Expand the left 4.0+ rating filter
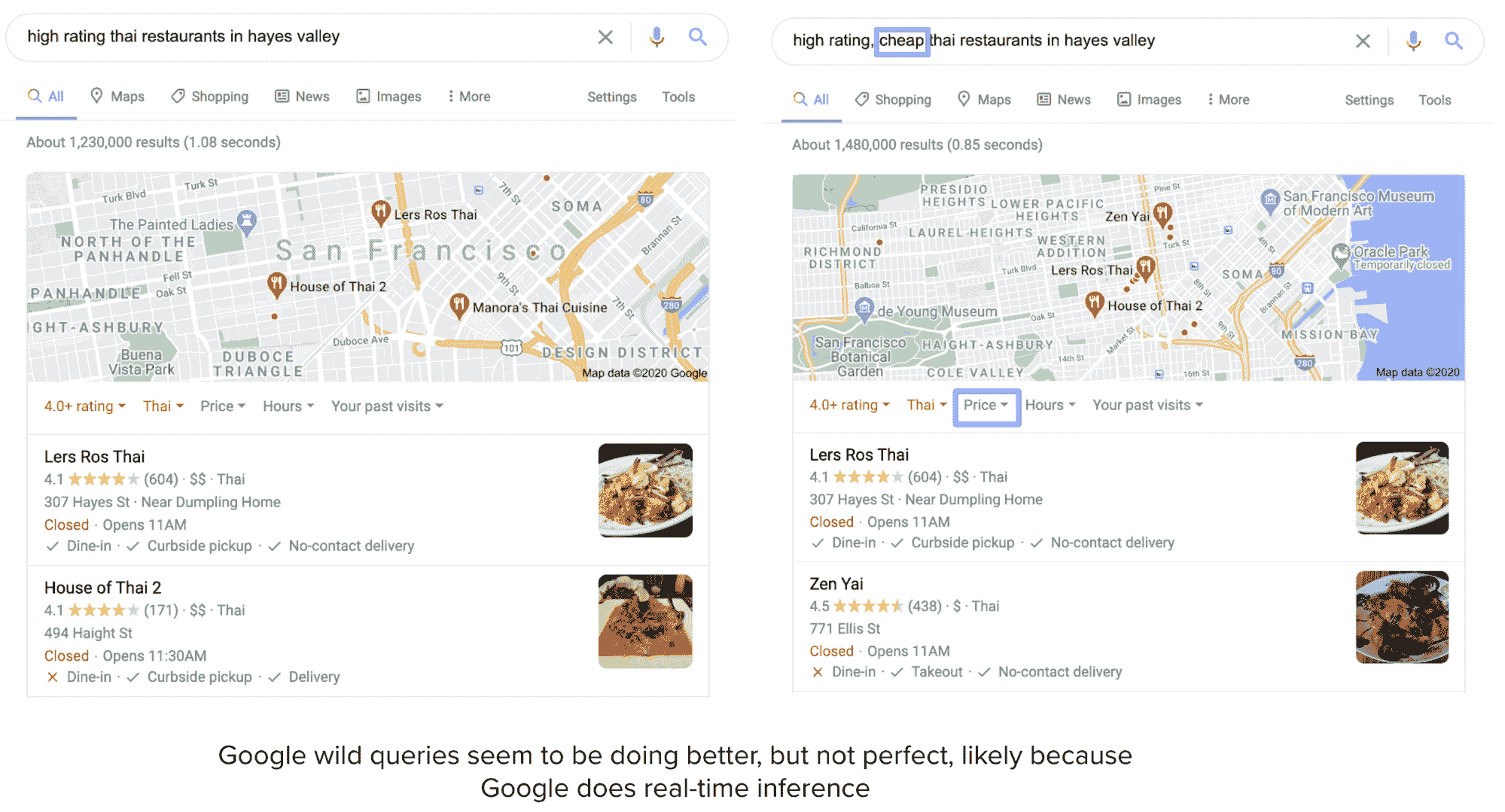This screenshot has width=1505, height=812. click(84, 406)
